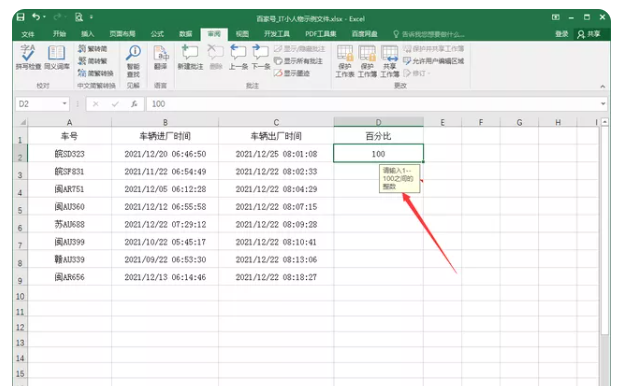Click the Select All corner triangle
The width and height of the screenshot is (623, 386).
[22, 122]
